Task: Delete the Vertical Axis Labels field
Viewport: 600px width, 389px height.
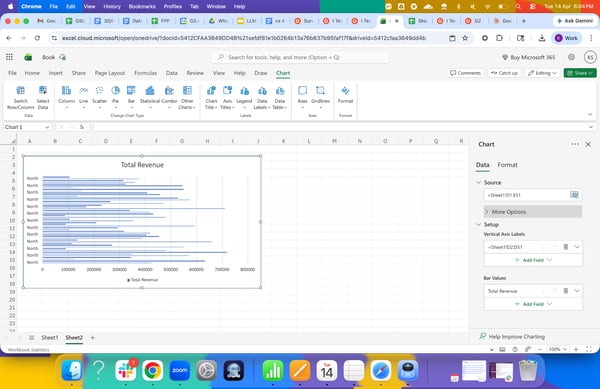Action: (566, 247)
